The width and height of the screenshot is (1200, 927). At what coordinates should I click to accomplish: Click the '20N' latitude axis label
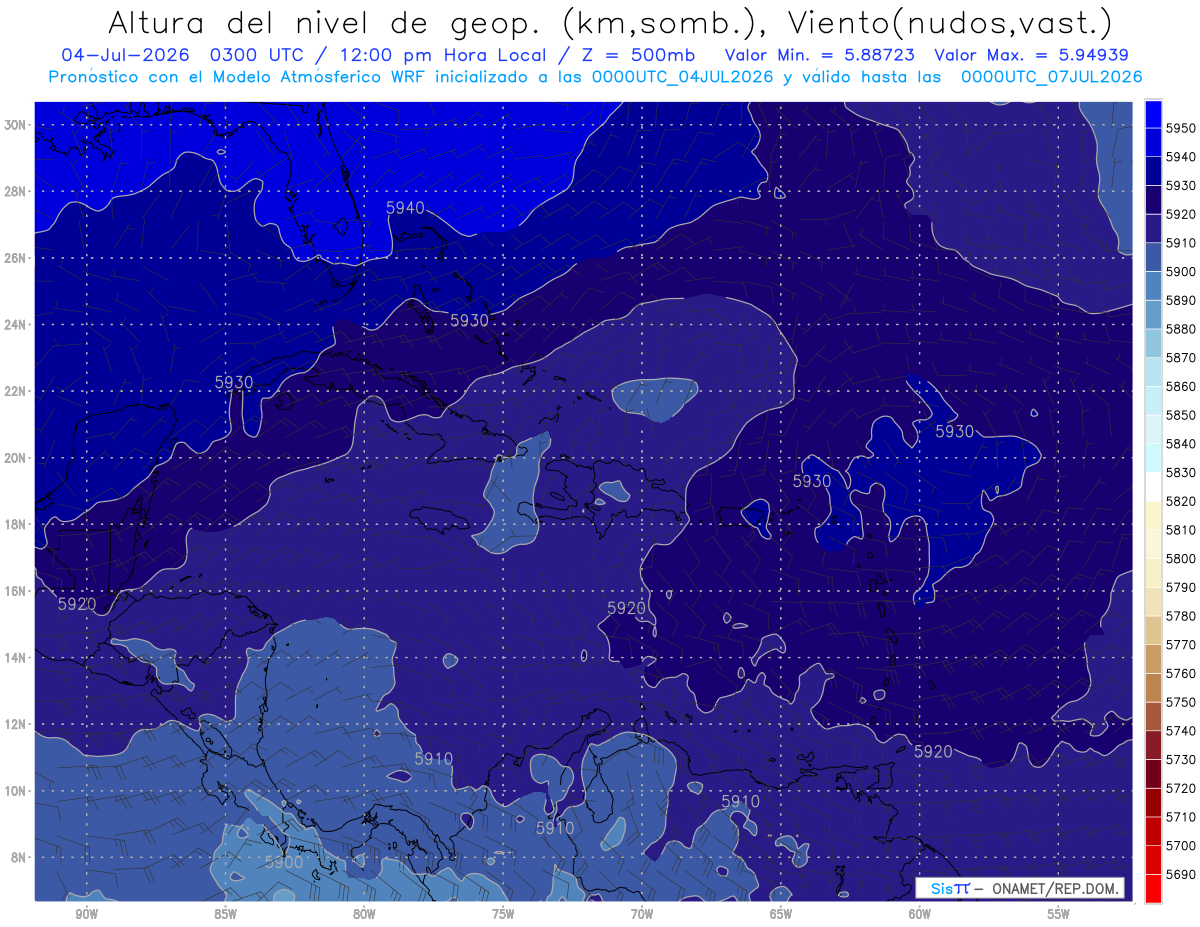[x=15, y=458]
